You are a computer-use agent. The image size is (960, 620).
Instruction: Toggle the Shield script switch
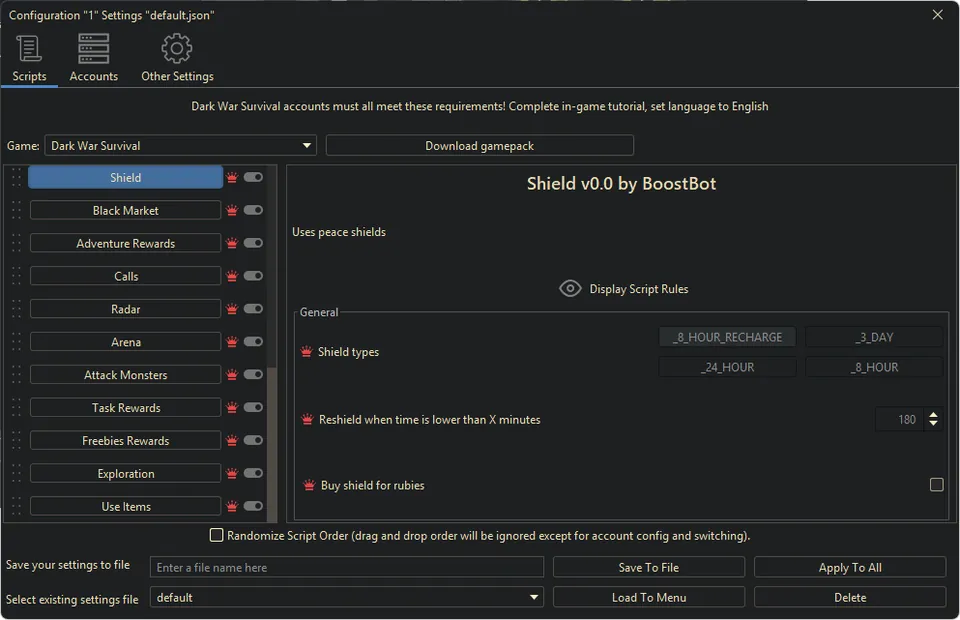(253, 177)
